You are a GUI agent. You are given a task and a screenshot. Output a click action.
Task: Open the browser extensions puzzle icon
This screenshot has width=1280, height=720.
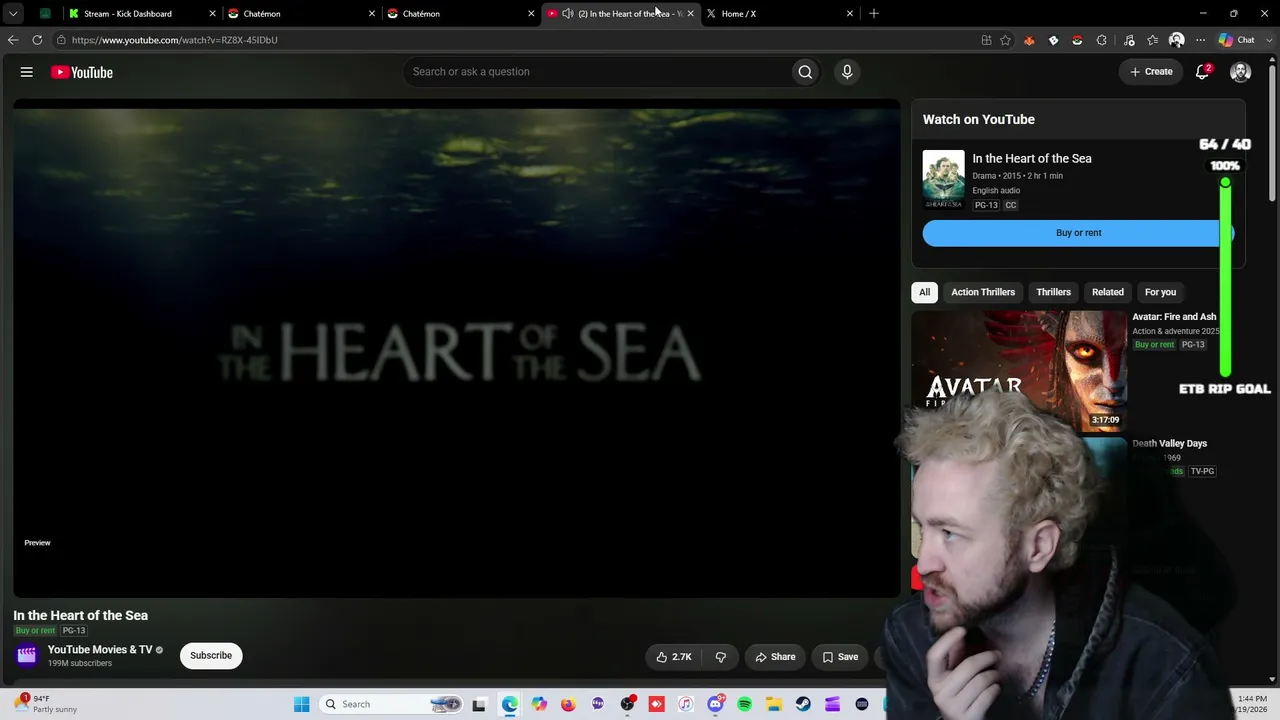coord(1102,40)
